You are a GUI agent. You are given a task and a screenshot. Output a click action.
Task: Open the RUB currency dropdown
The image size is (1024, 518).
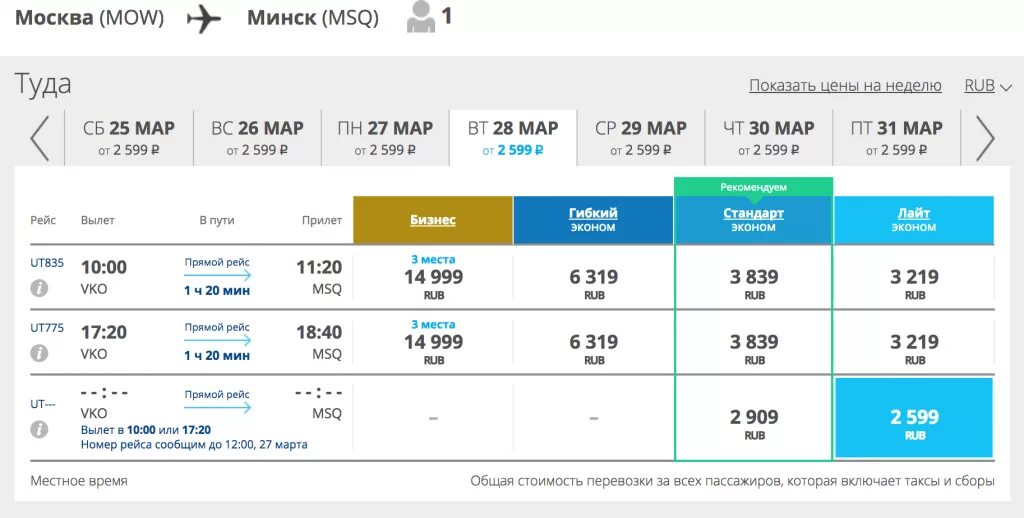click(987, 86)
